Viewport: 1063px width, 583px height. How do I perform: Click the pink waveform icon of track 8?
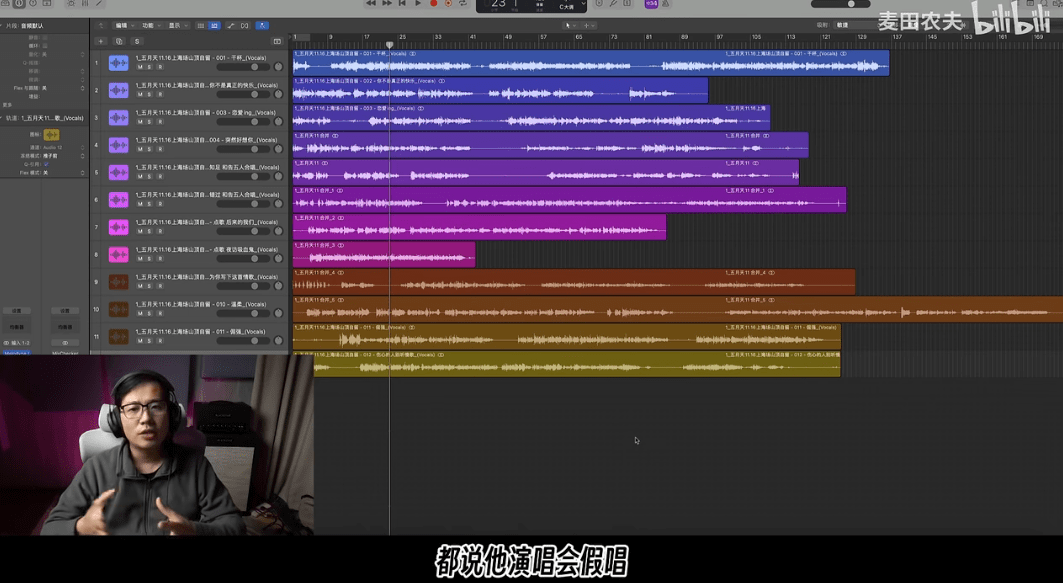pyautogui.click(x=118, y=255)
